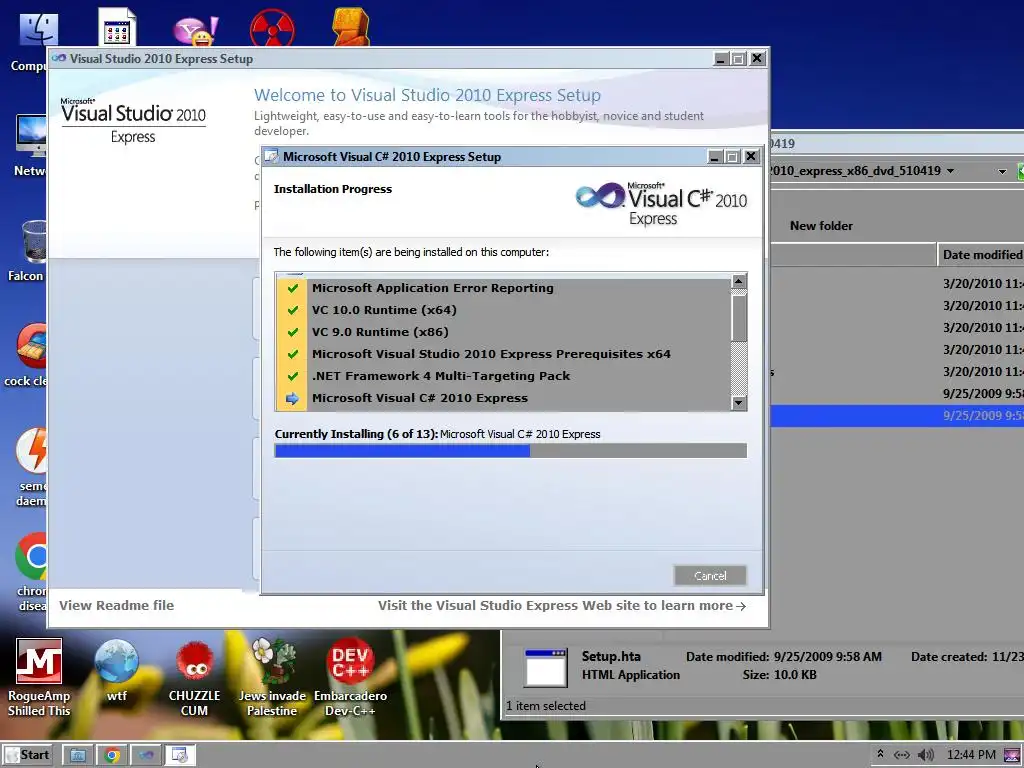Click scroll up arrow in install list

tap(739, 281)
